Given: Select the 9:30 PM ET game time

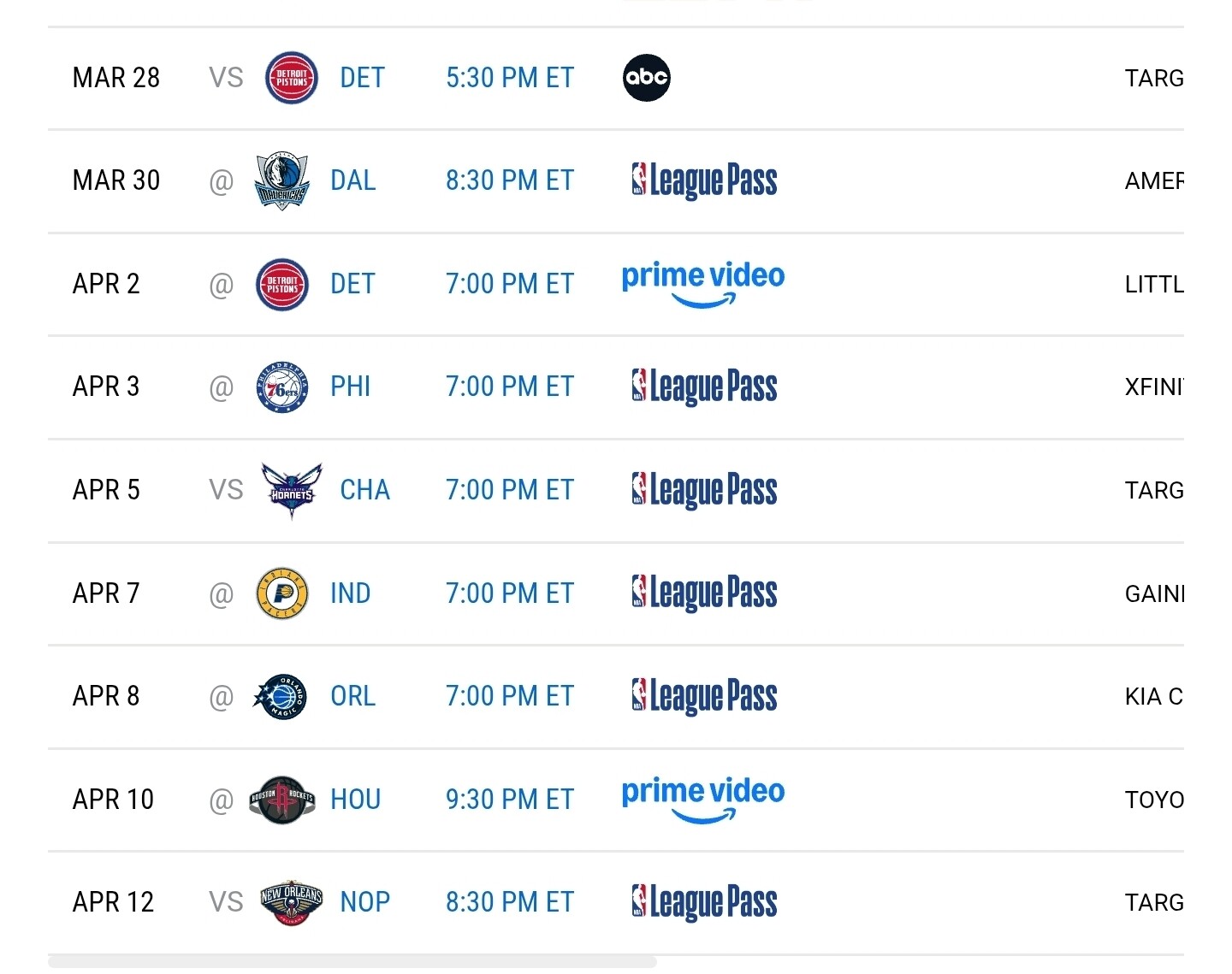Looking at the screenshot, I should click(509, 800).
